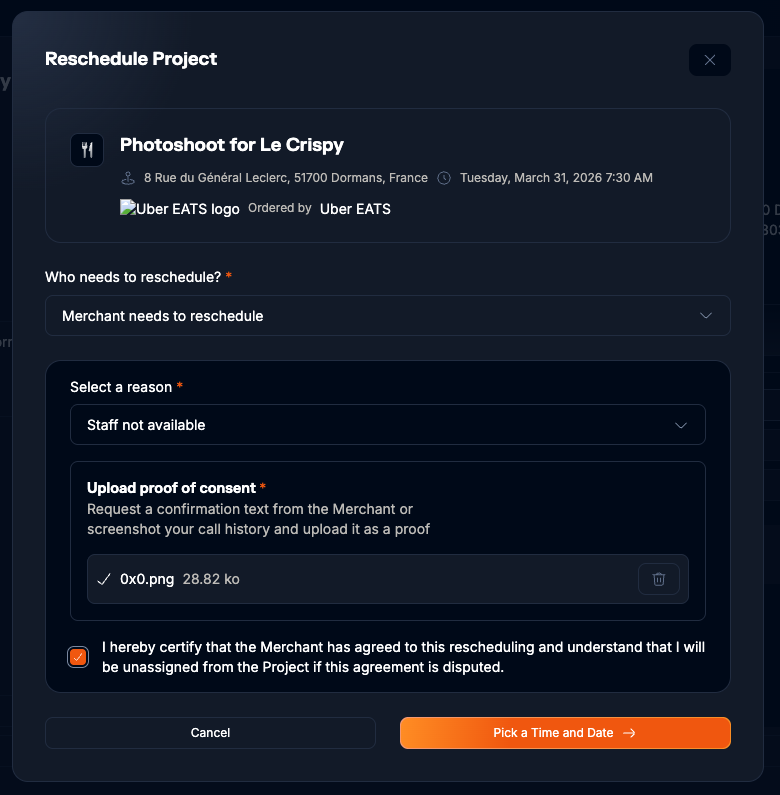The width and height of the screenshot is (780, 795).
Task: Close the Reschedule Project dialog
Action: 710,60
